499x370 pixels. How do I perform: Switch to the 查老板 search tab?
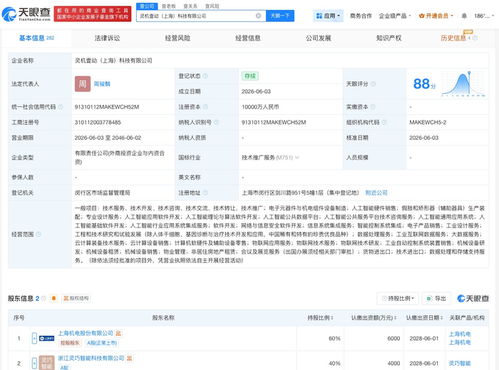click(x=169, y=6)
